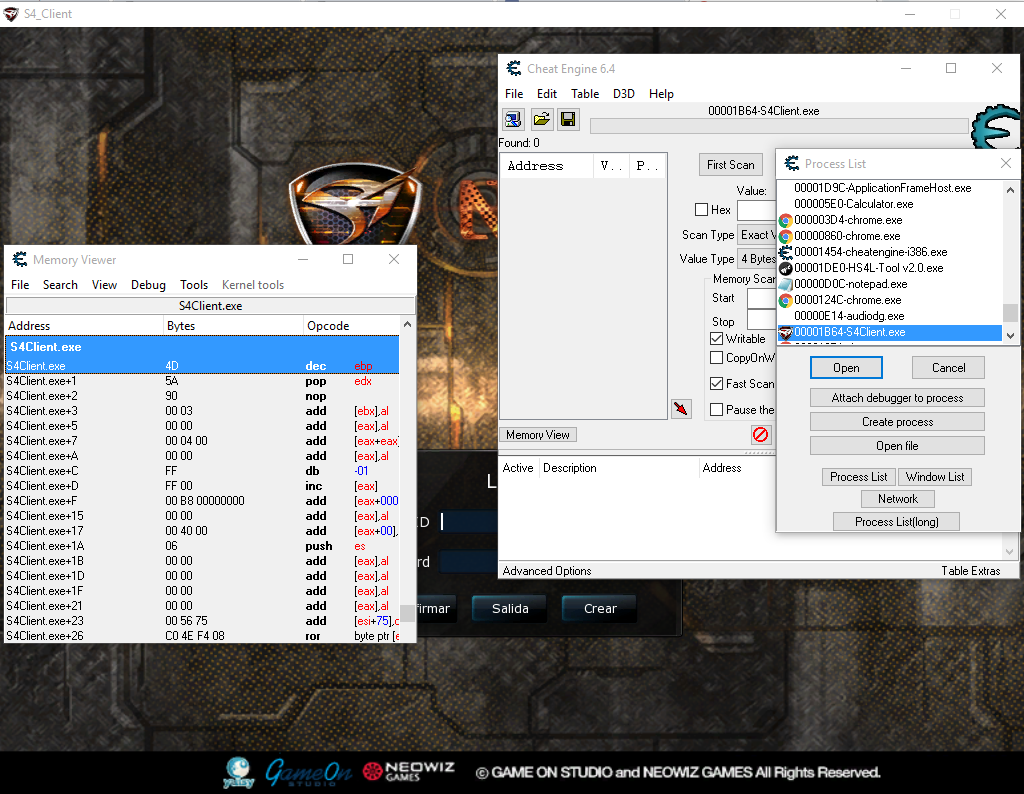Open Cheat Engine D3D menu
This screenshot has width=1024, height=794.
[x=624, y=93]
